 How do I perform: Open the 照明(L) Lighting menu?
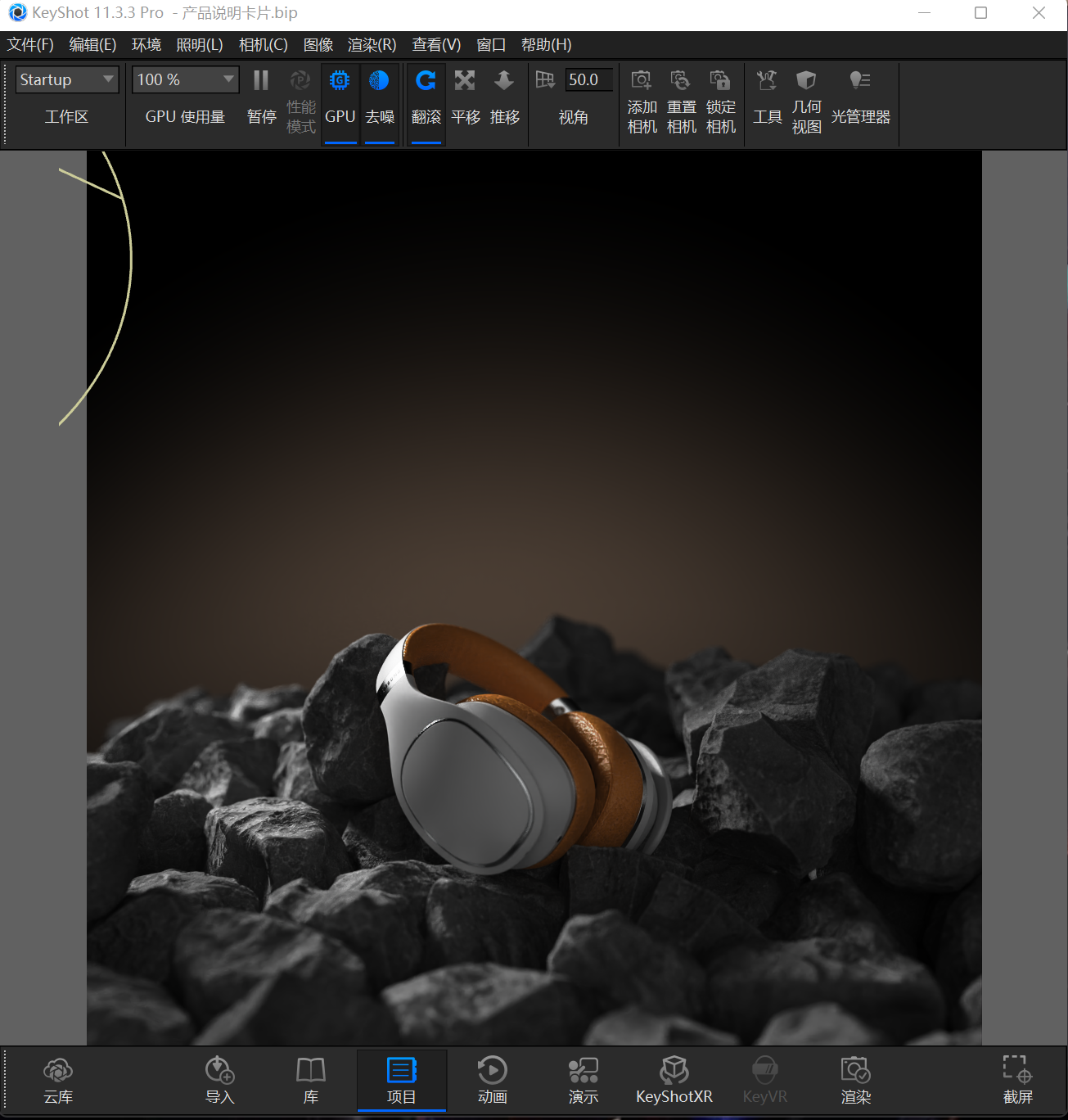coord(200,45)
